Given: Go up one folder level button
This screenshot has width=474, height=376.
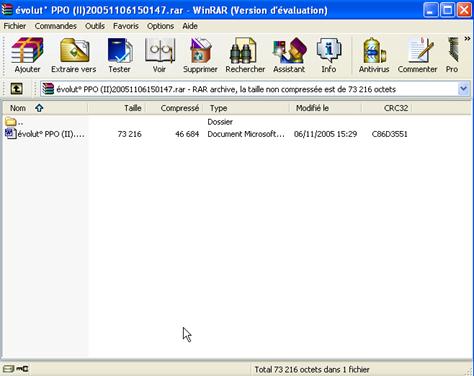Looking at the screenshot, I should [16, 89].
